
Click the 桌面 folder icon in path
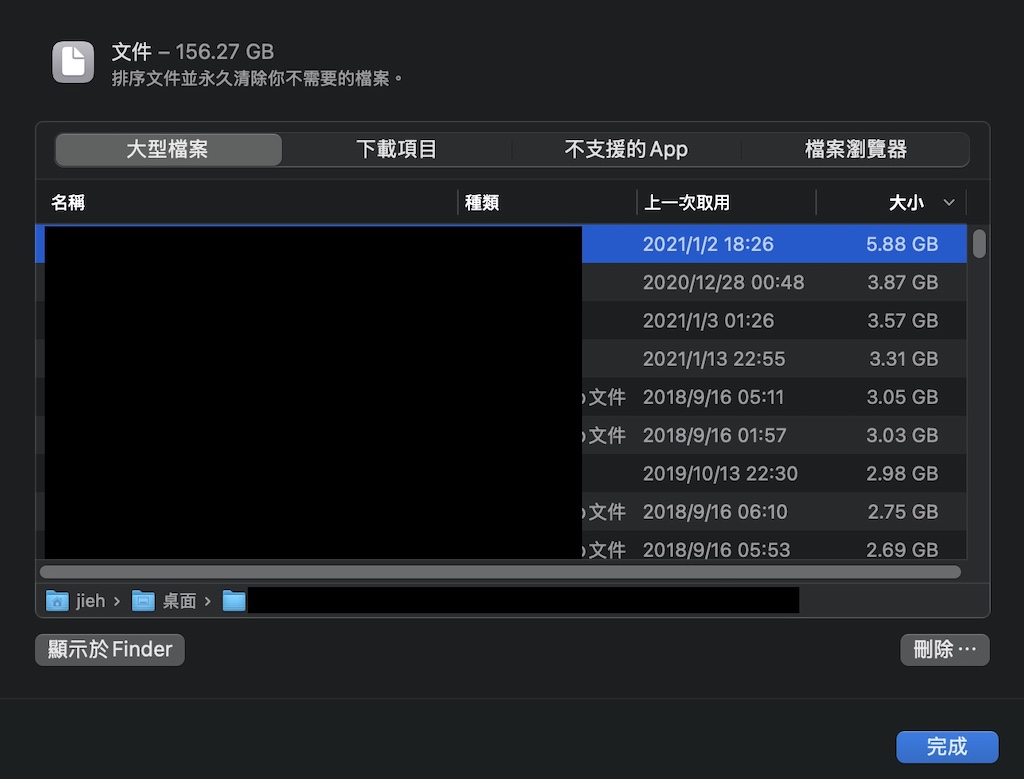coord(144,601)
